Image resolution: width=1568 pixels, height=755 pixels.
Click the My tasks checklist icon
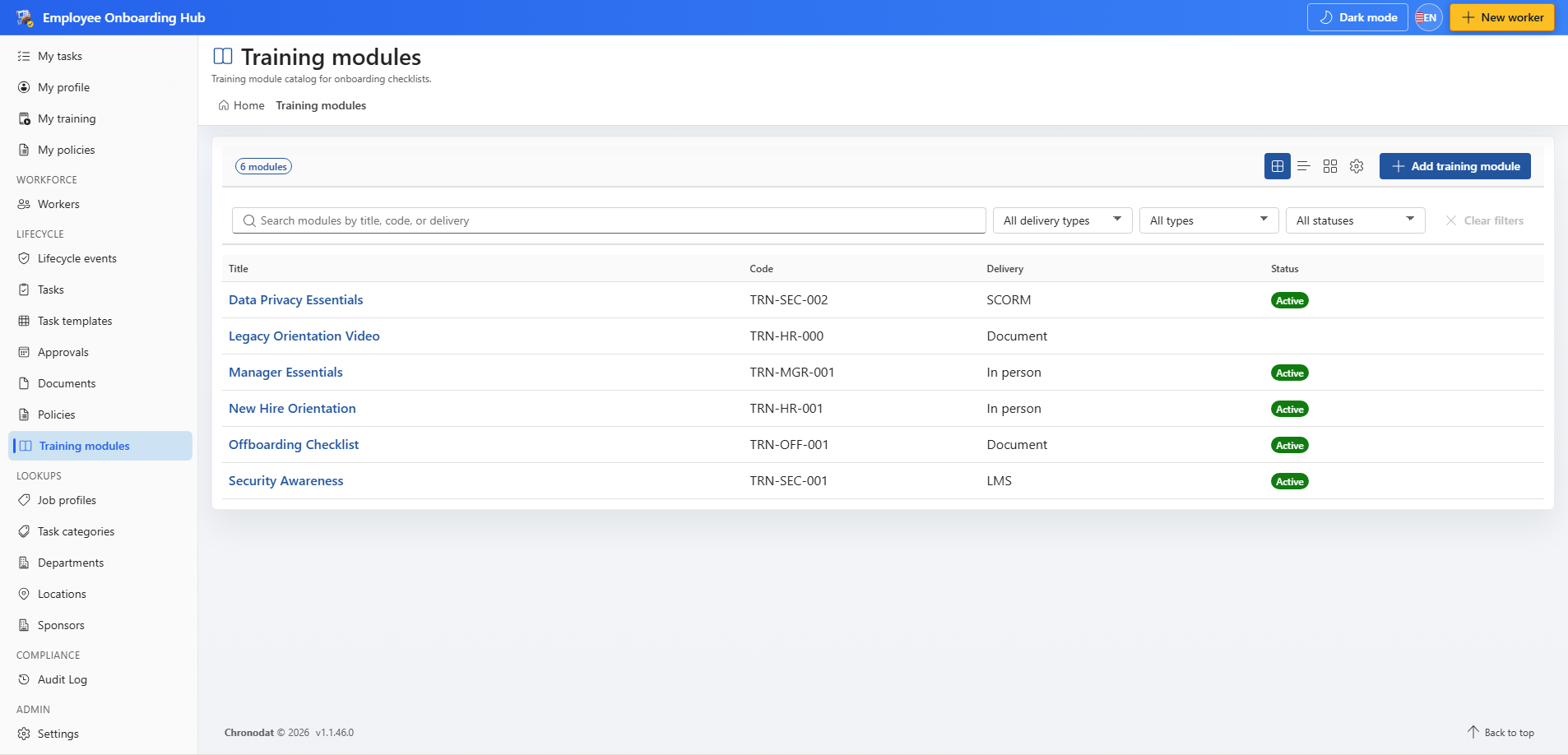[x=24, y=56]
